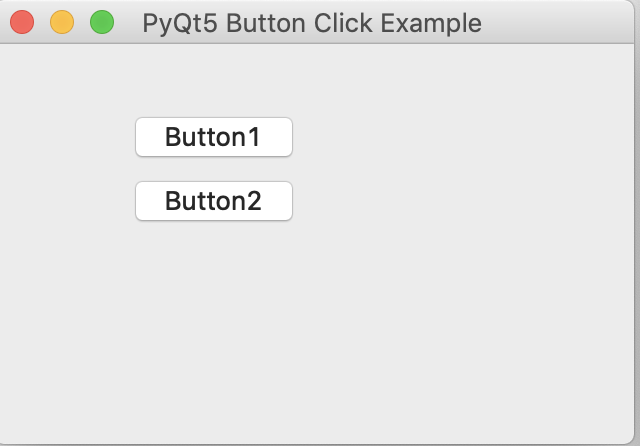Focus the window by clicking its title text

(312, 22)
